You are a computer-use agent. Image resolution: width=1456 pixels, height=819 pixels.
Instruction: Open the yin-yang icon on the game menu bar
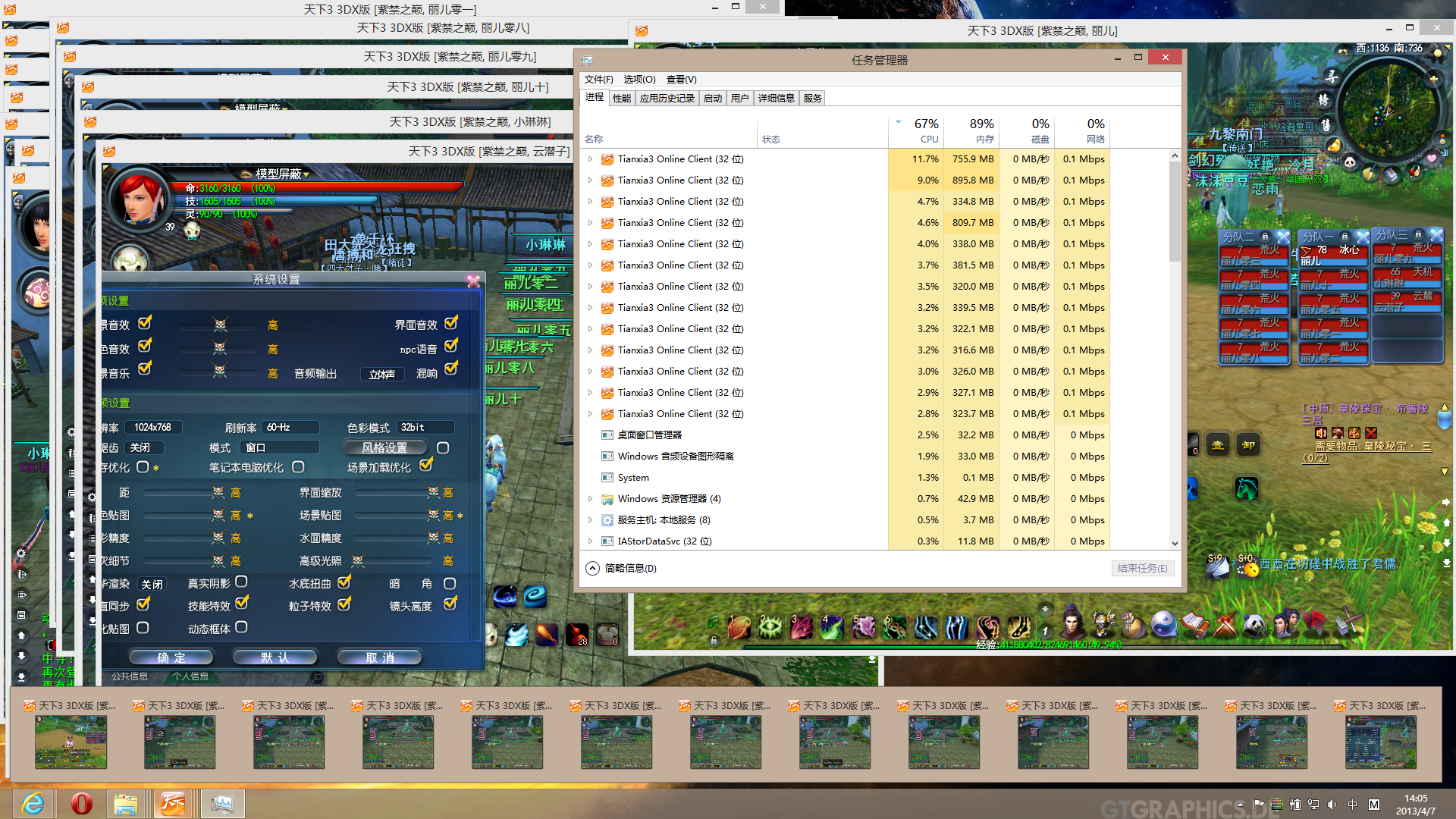click(x=1163, y=624)
